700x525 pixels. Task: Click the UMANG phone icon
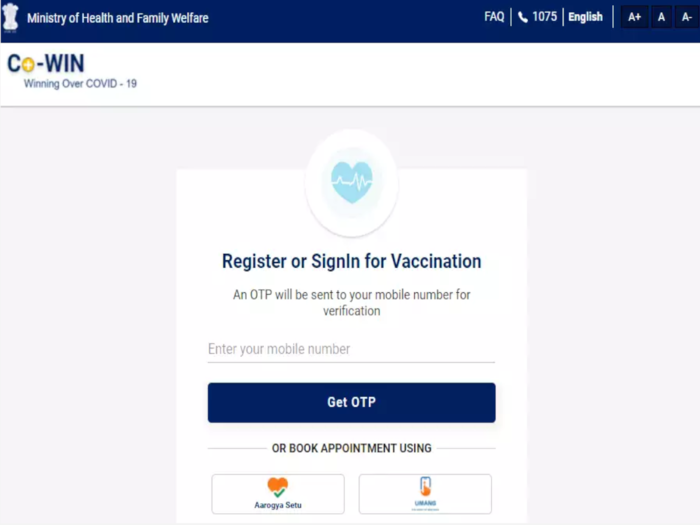[425, 486]
